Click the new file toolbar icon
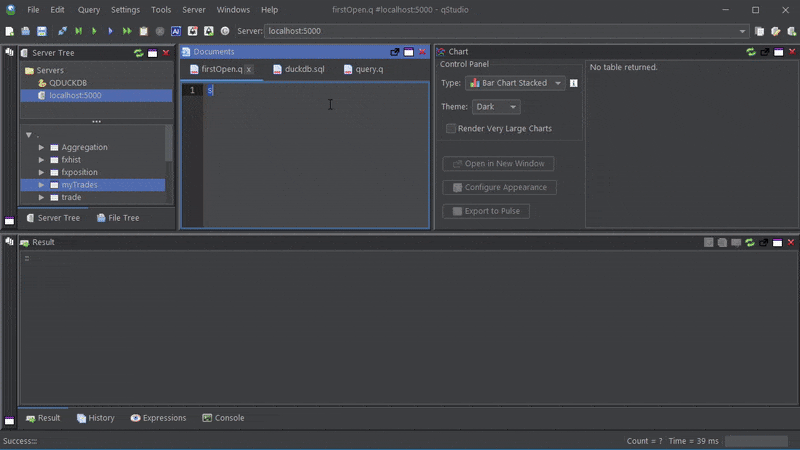 click(10, 31)
